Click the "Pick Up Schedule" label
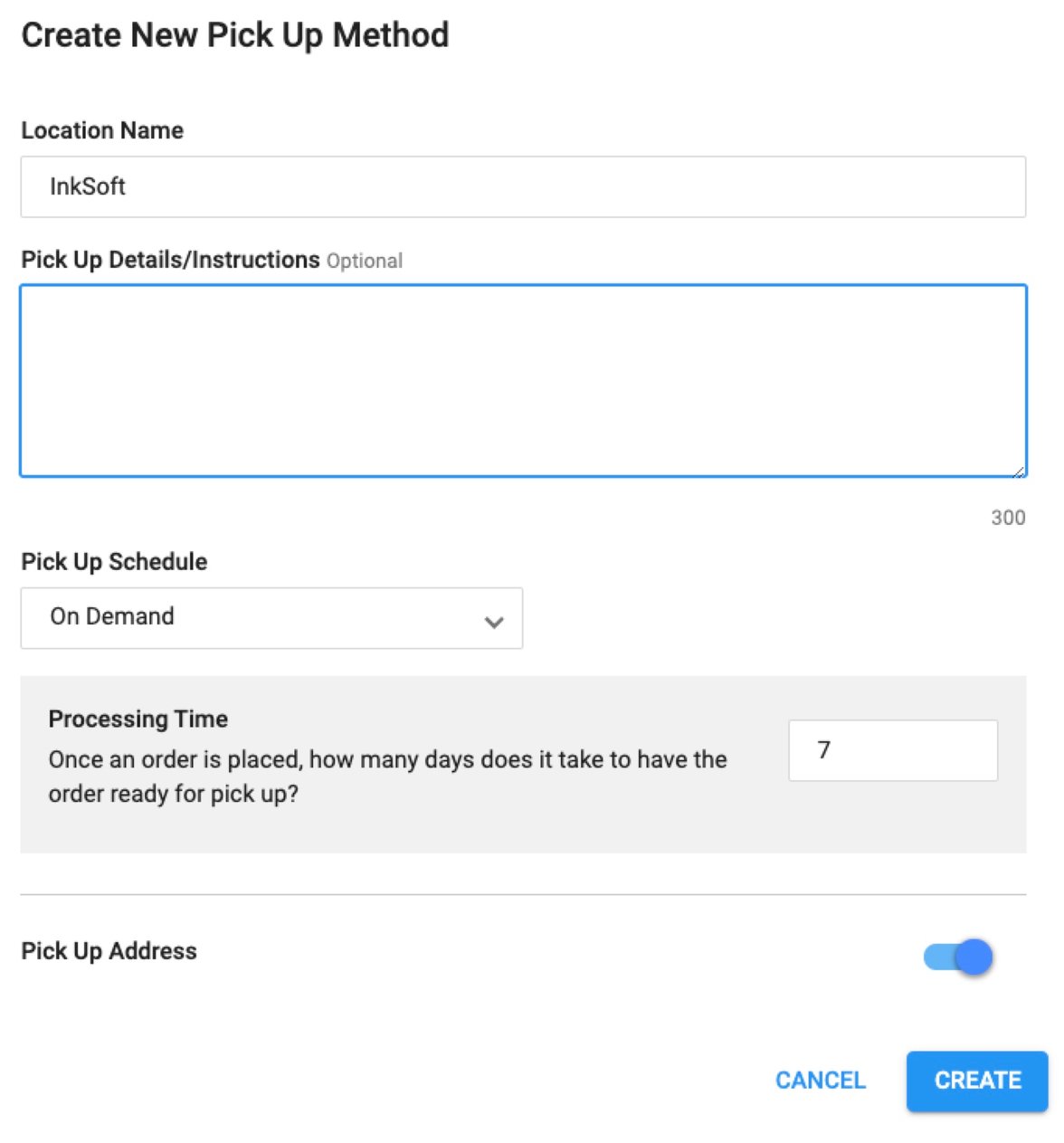The image size is (1064, 1143). tap(114, 561)
